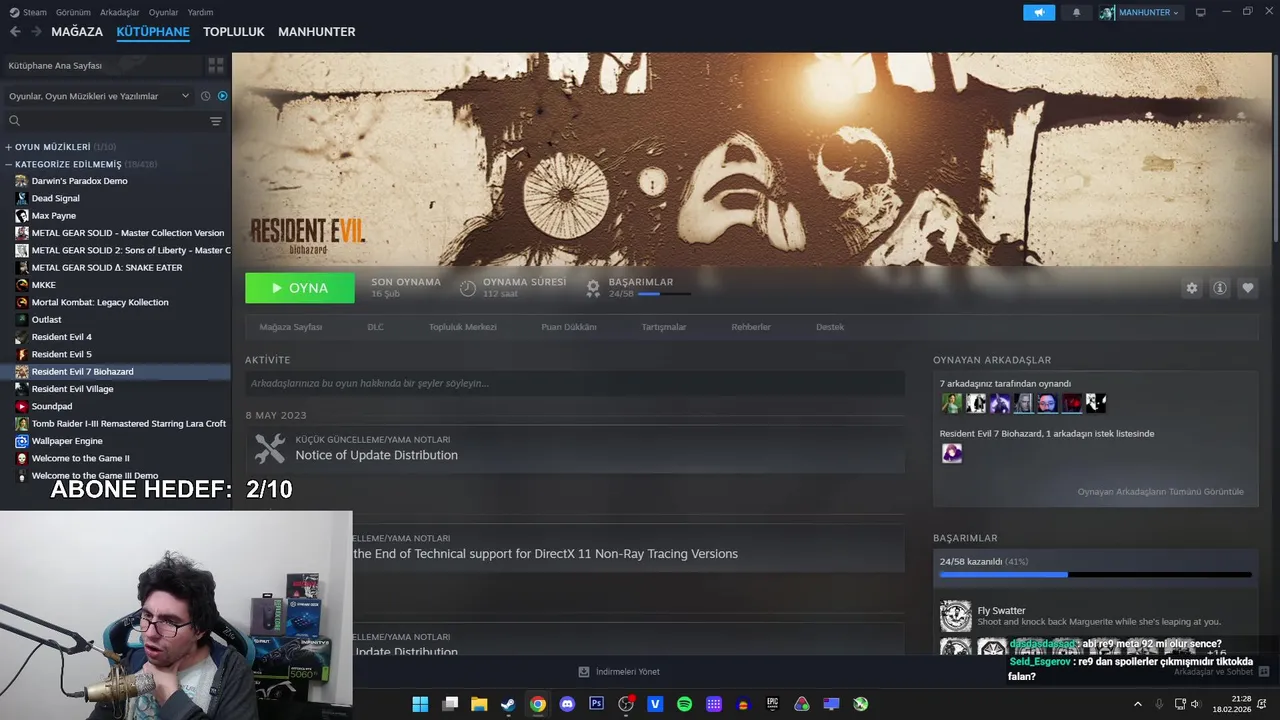Open game info icon
The width and height of the screenshot is (1280, 720).
(1220, 288)
